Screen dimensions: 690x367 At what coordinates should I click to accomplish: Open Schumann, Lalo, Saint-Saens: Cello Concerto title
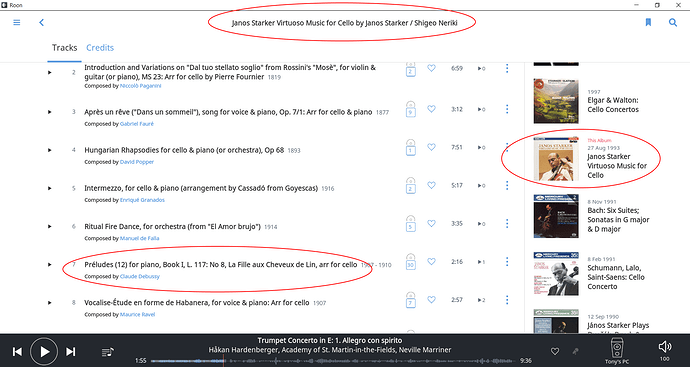click(x=616, y=277)
